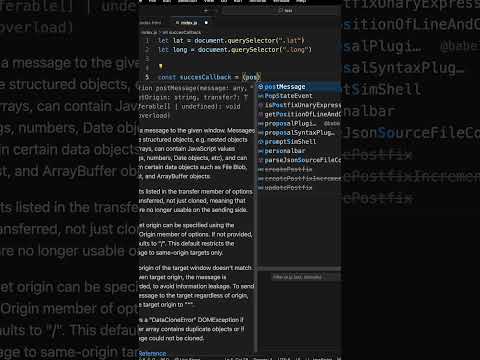Click the JavaScript language mode status entry

322,359
